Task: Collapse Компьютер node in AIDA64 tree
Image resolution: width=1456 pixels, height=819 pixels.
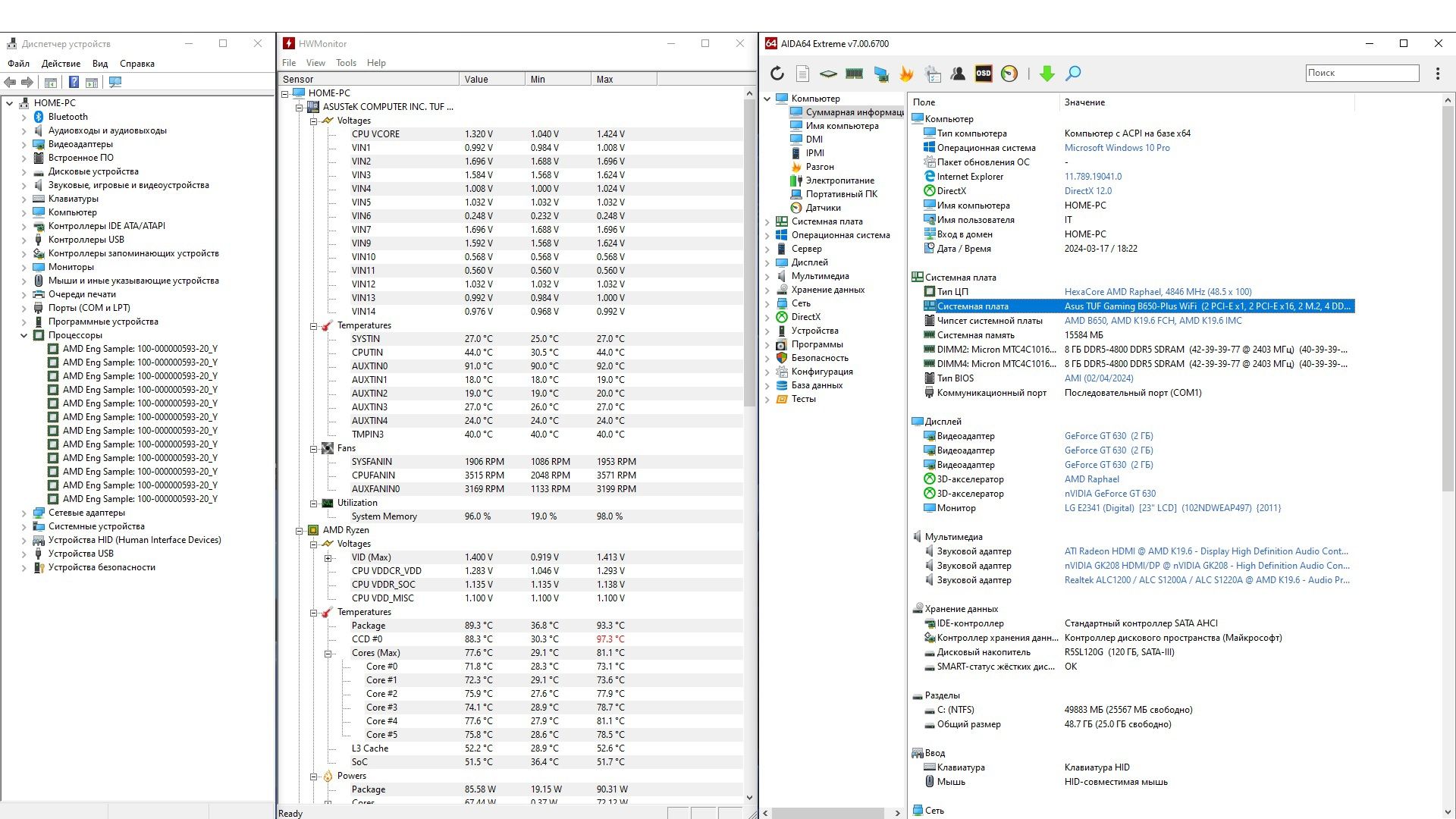Action: point(767,99)
